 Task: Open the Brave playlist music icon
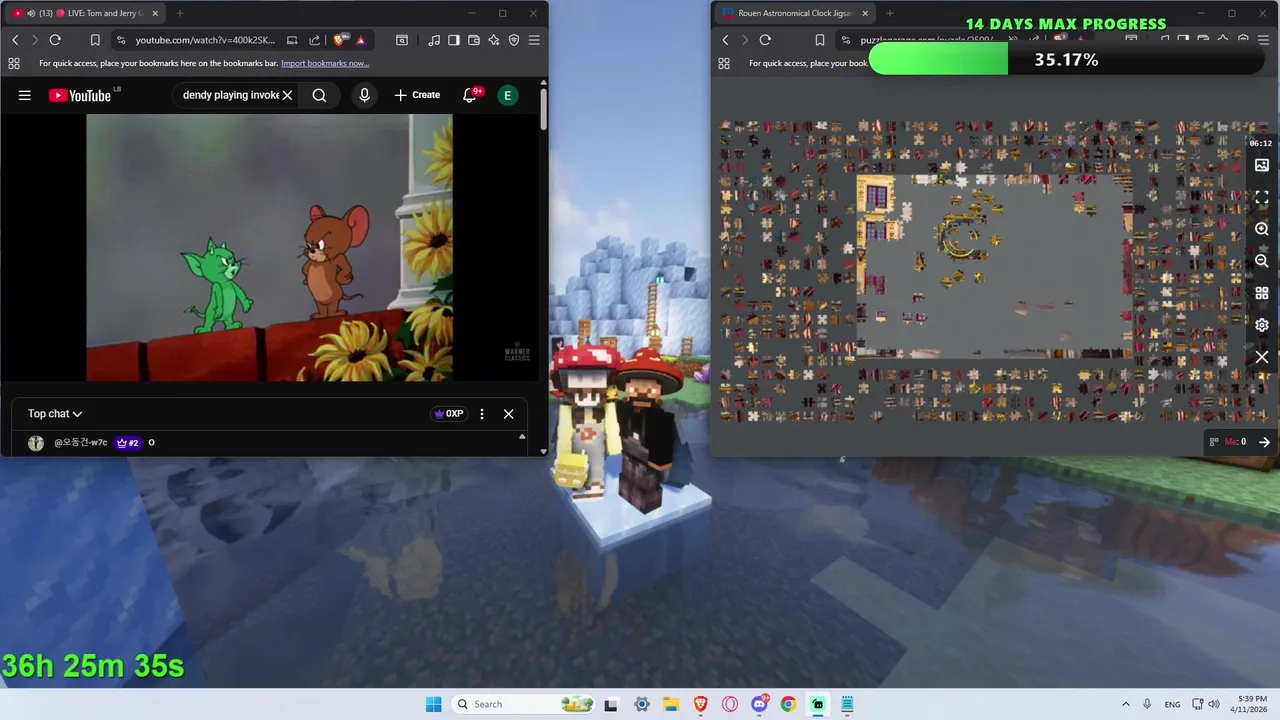point(434,40)
